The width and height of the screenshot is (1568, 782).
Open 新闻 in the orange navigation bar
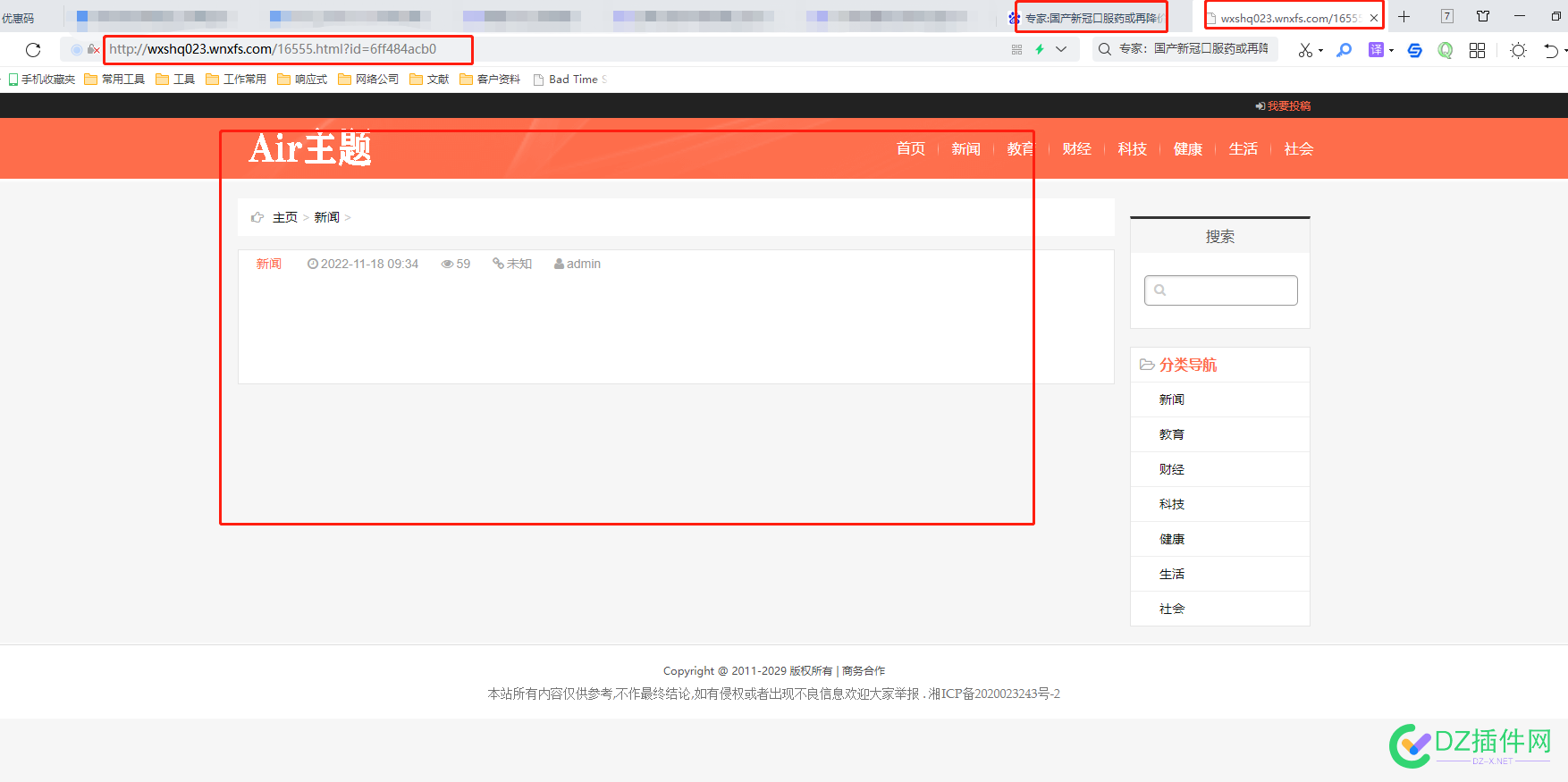point(966,149)
